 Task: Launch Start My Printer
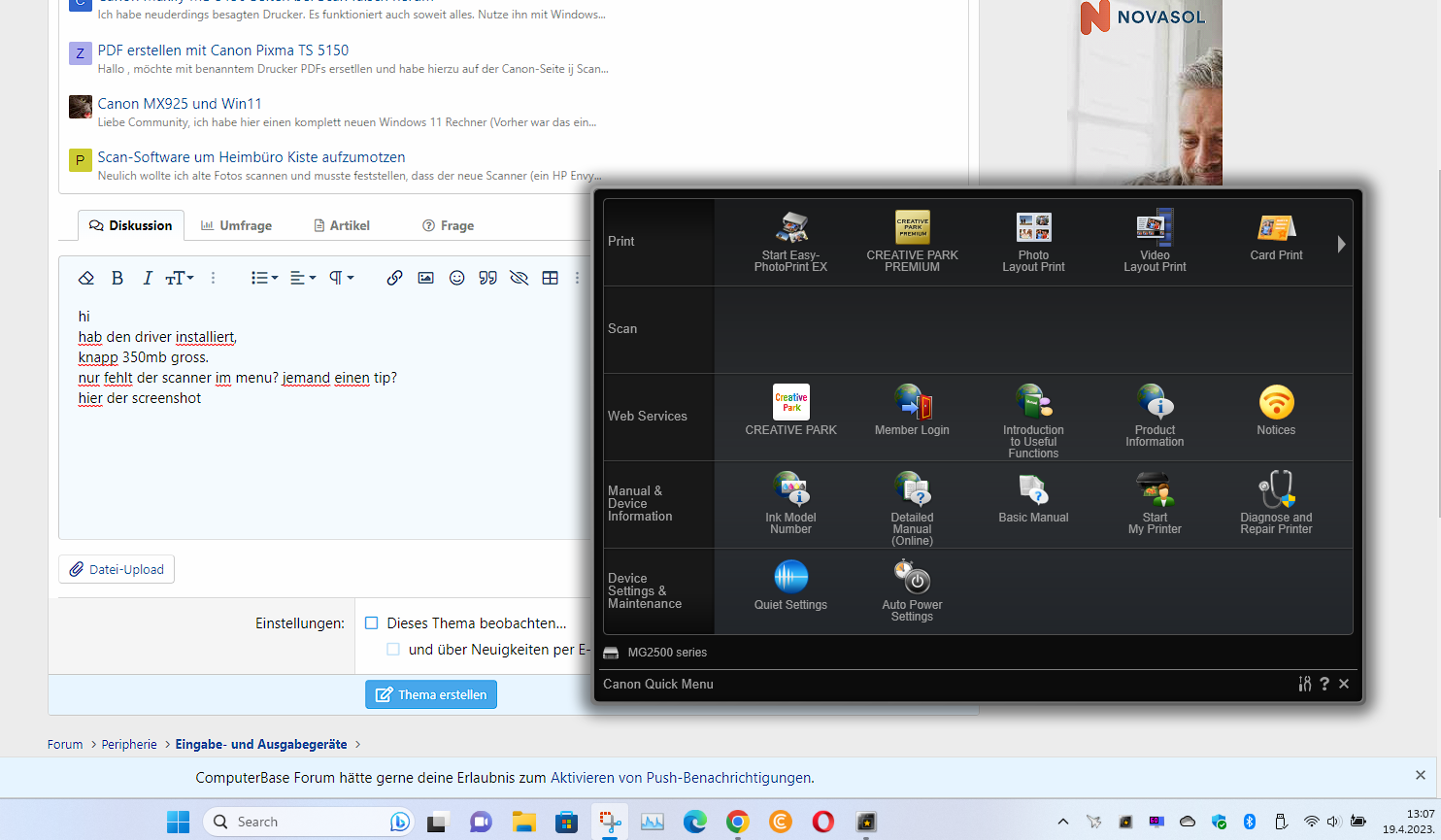[1155, 503]
